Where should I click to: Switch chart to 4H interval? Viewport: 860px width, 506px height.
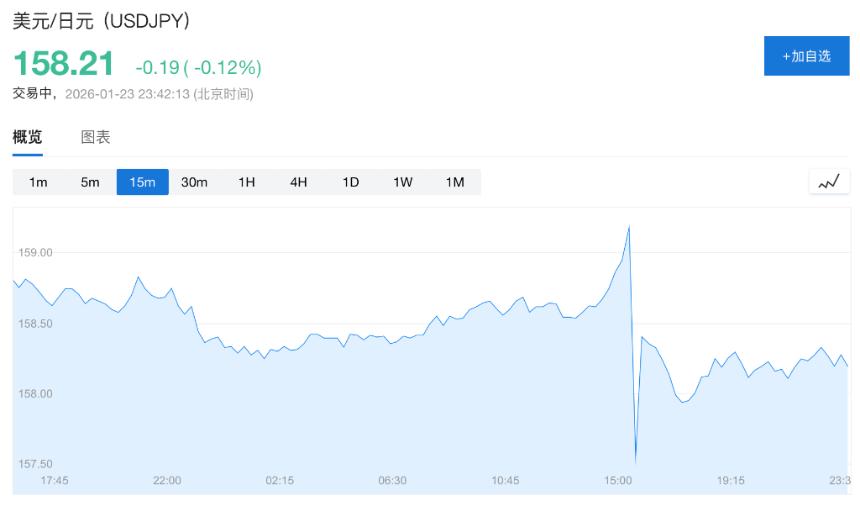pos(298,182)
